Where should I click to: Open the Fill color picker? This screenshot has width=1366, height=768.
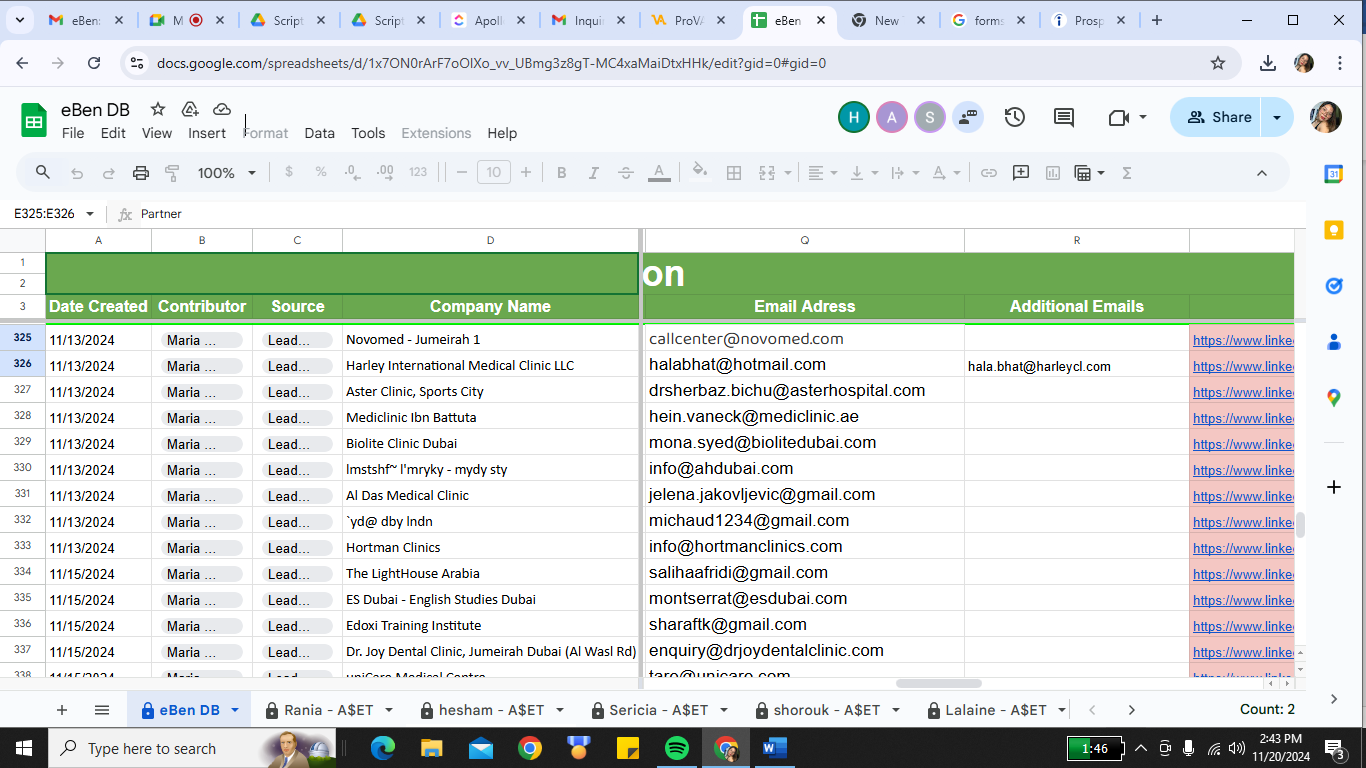click(x=700, y=173)
